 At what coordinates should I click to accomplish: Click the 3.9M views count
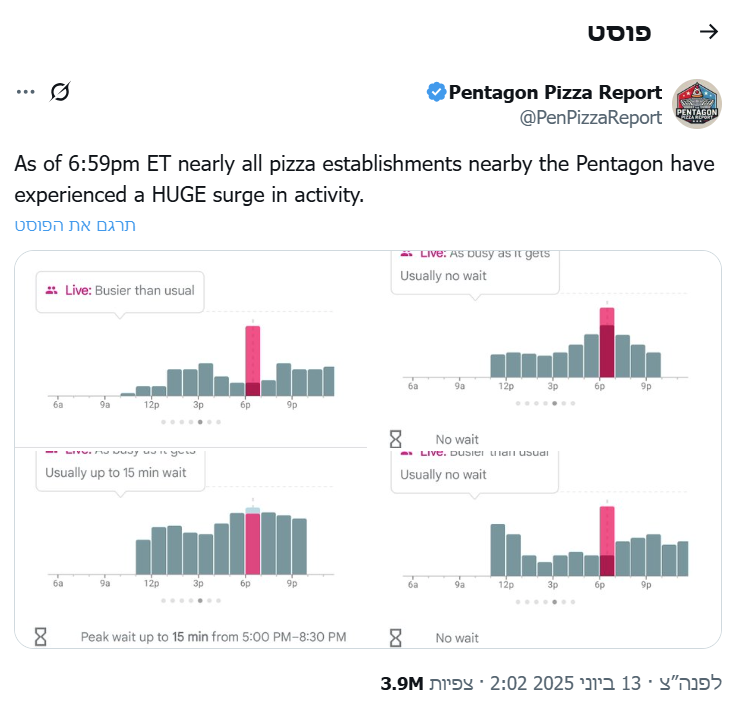coord(402,684)
